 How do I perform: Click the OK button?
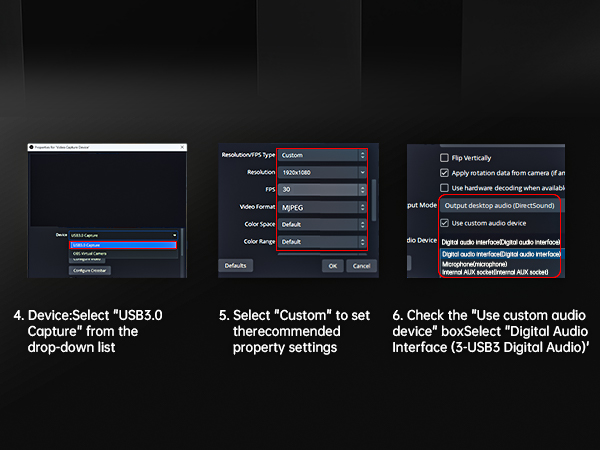tap(333, 266)
